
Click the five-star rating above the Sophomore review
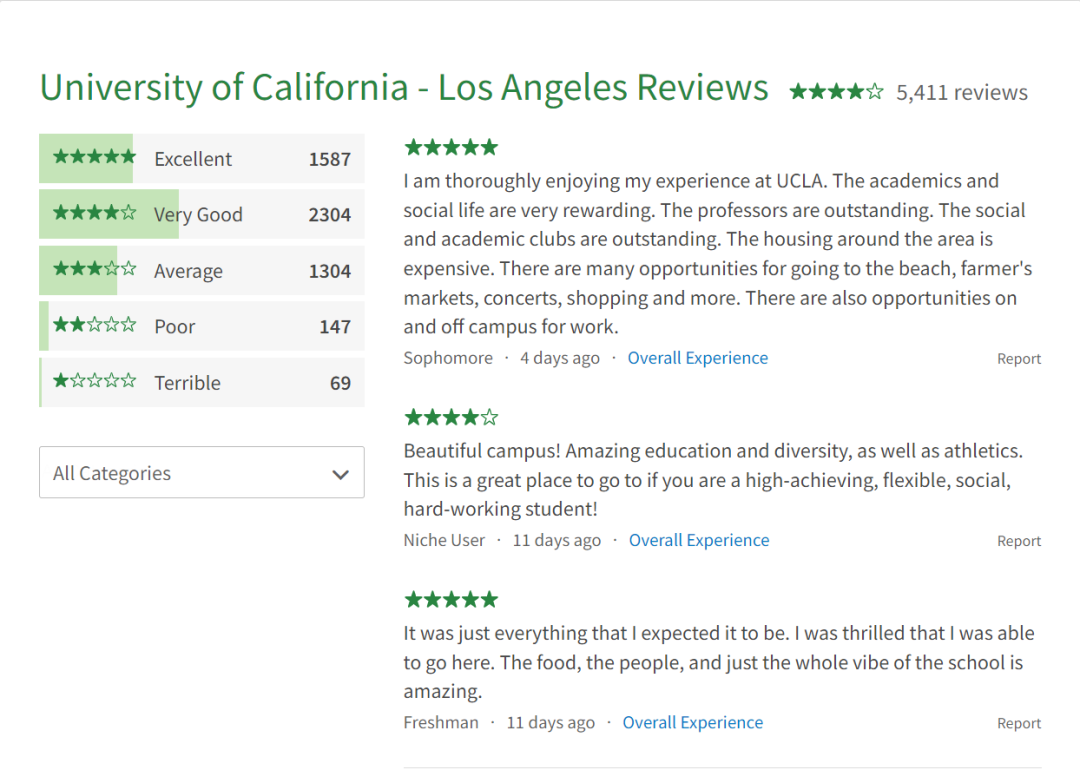(450, 148)
